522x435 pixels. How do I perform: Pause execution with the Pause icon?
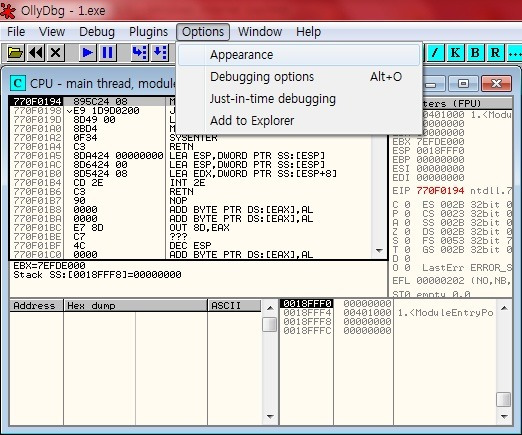(107, 53)
